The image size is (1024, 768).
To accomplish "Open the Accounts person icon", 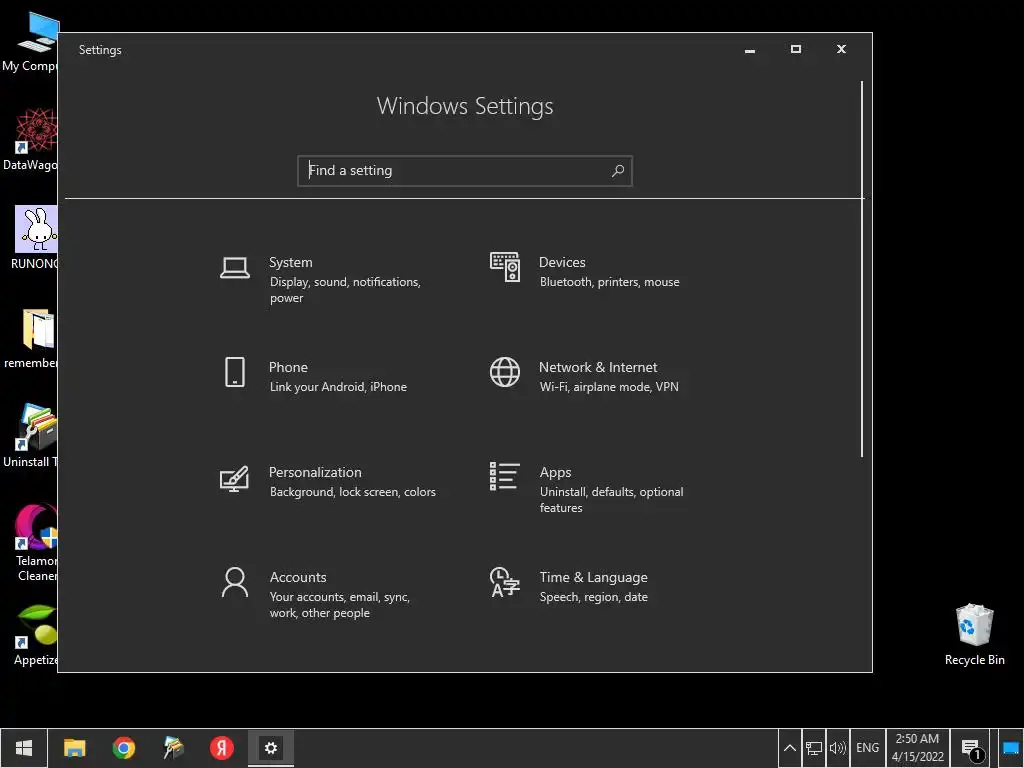I will (x=234, y=582).
